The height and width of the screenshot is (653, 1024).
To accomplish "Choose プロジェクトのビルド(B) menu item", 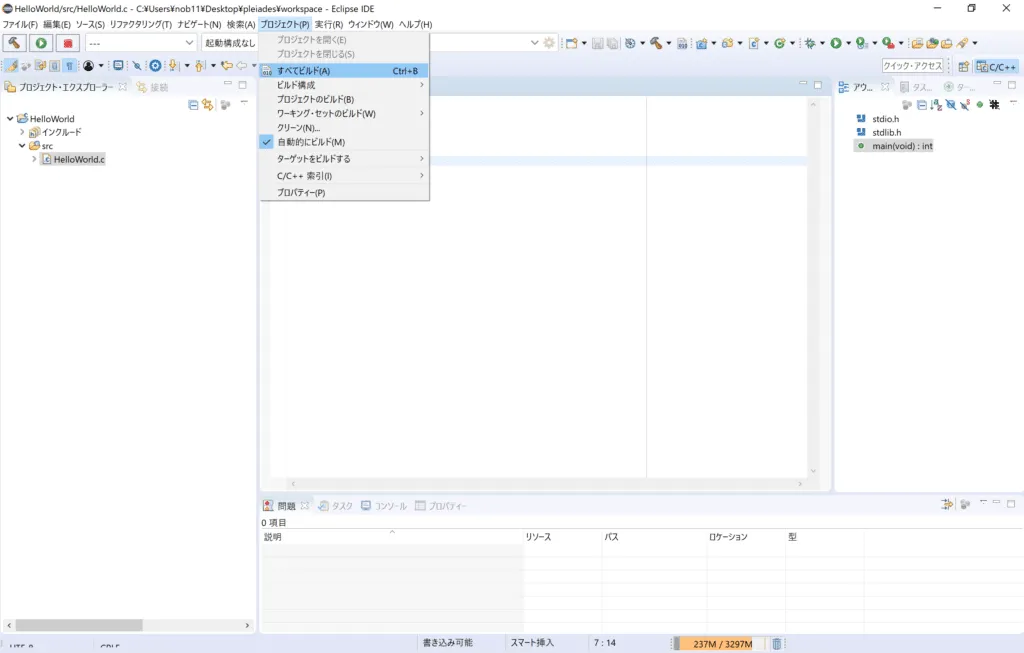I will click(x=344, y=99).
